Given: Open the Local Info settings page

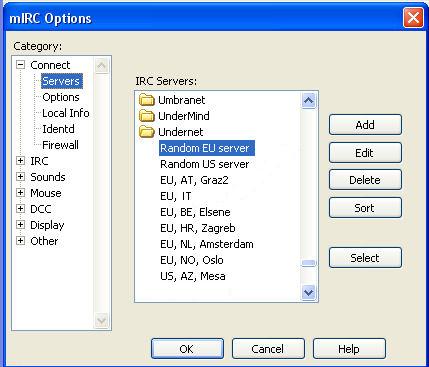Looking at the screenshot, I should (66, 113).
